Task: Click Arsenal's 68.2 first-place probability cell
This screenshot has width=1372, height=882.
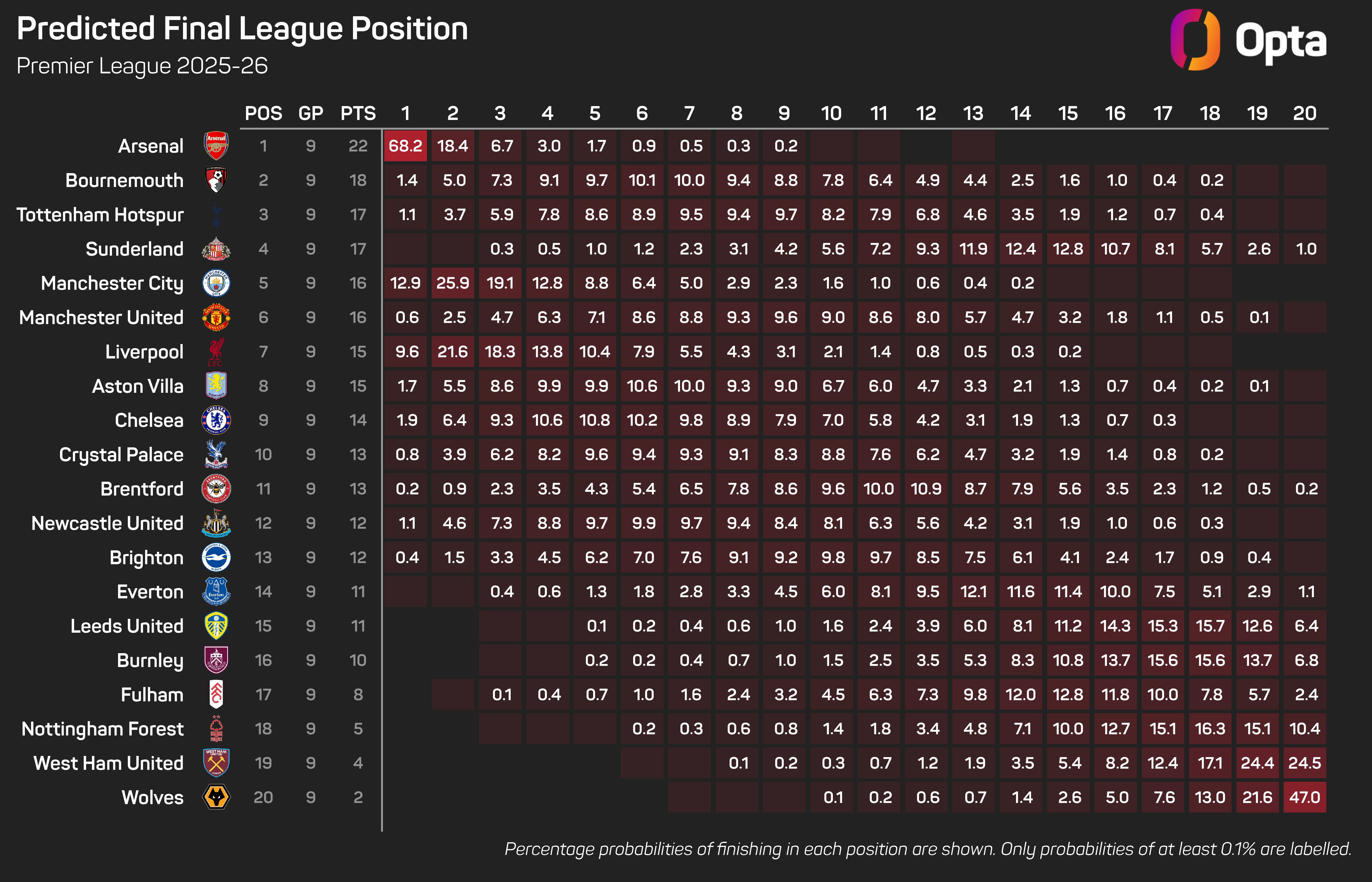Action: coord(406,146)
